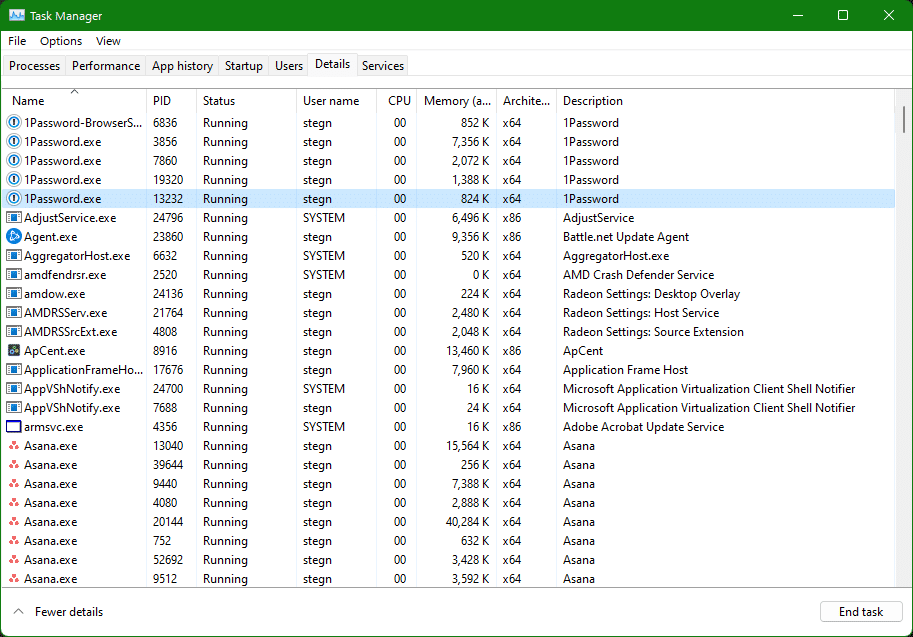
Task: Switch to the Users tab
Action: 289,66
